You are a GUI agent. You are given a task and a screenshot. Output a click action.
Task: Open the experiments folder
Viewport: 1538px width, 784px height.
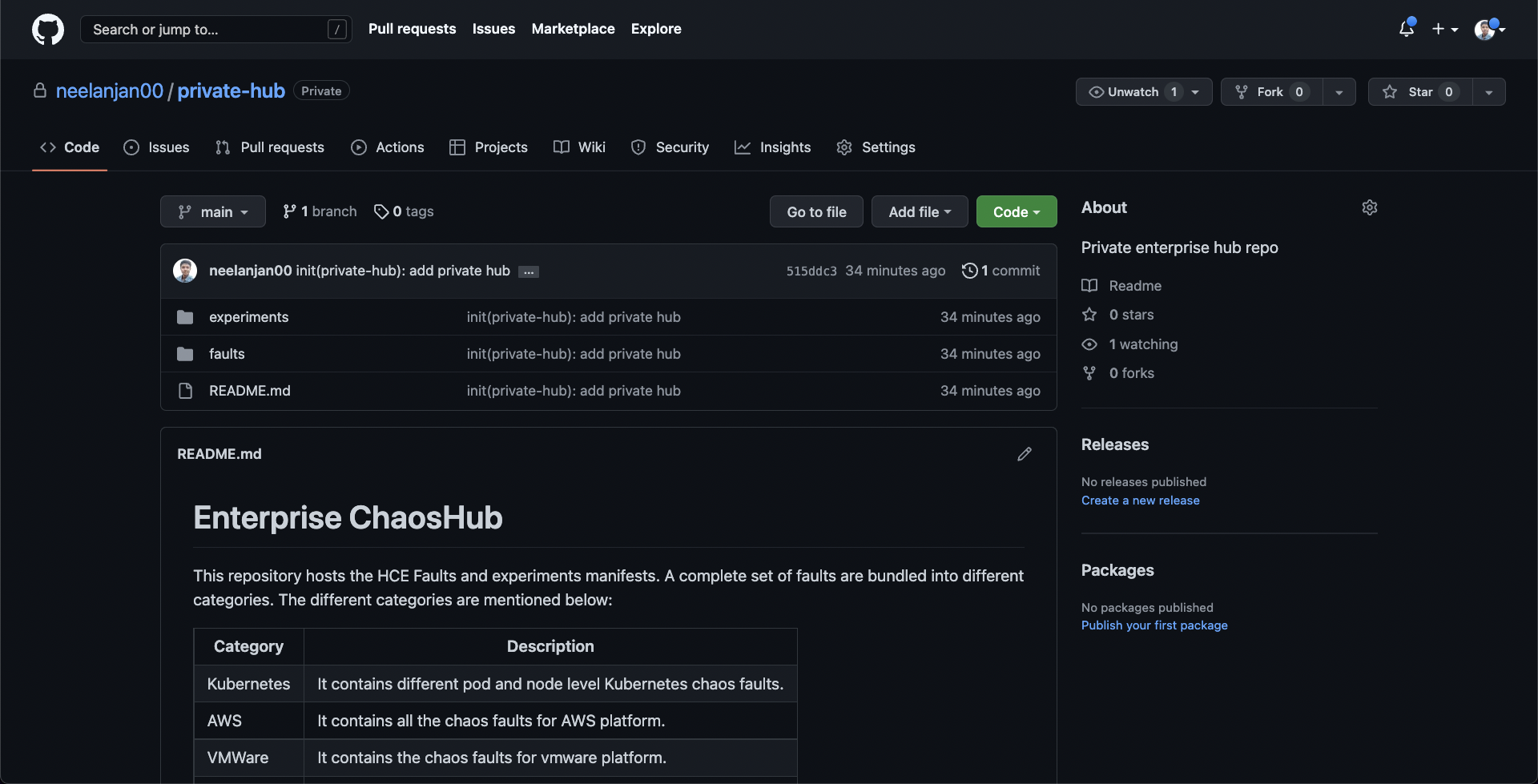[x=249, y=317]
